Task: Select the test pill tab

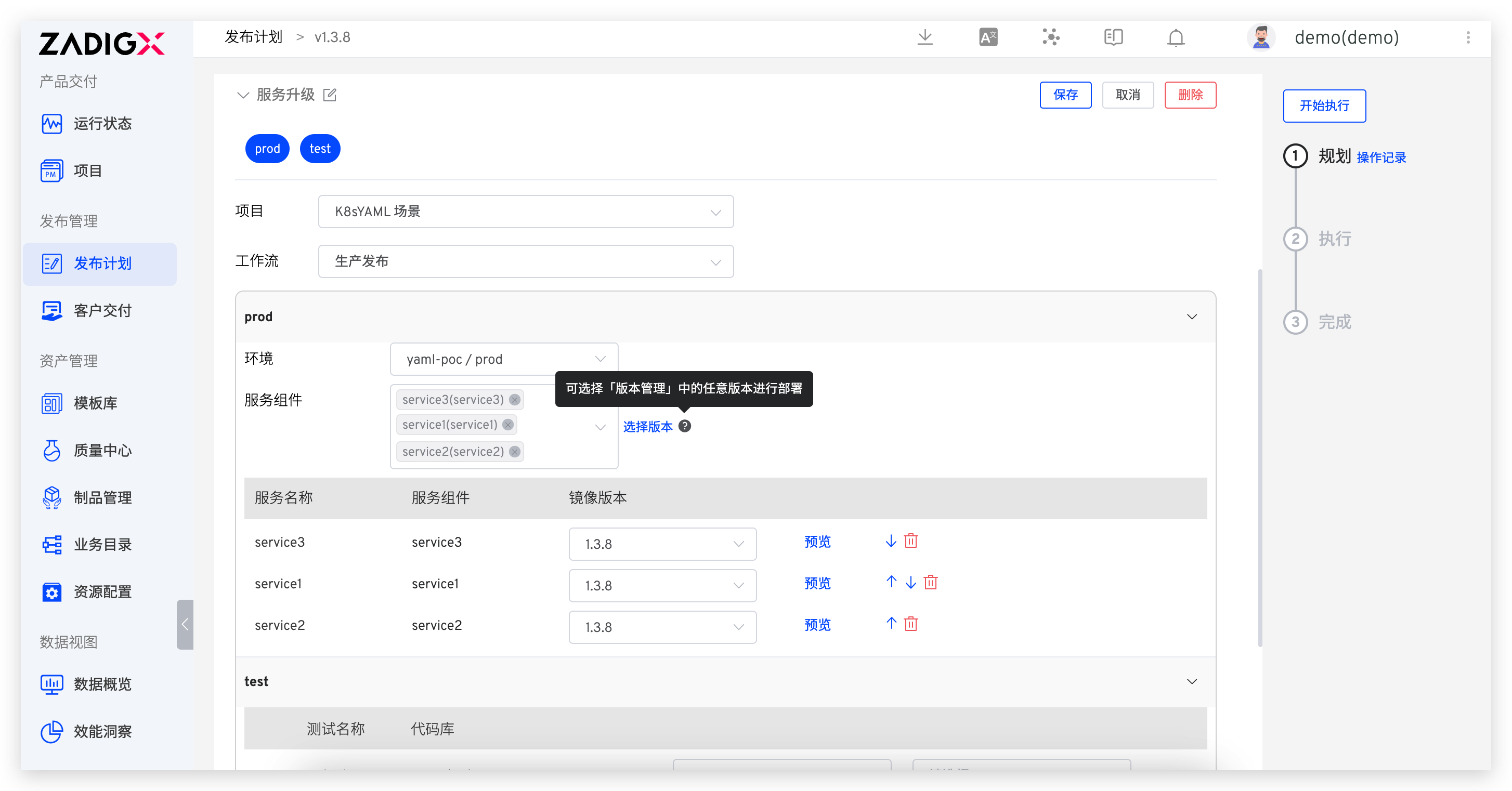Action: tap(320, 149)
